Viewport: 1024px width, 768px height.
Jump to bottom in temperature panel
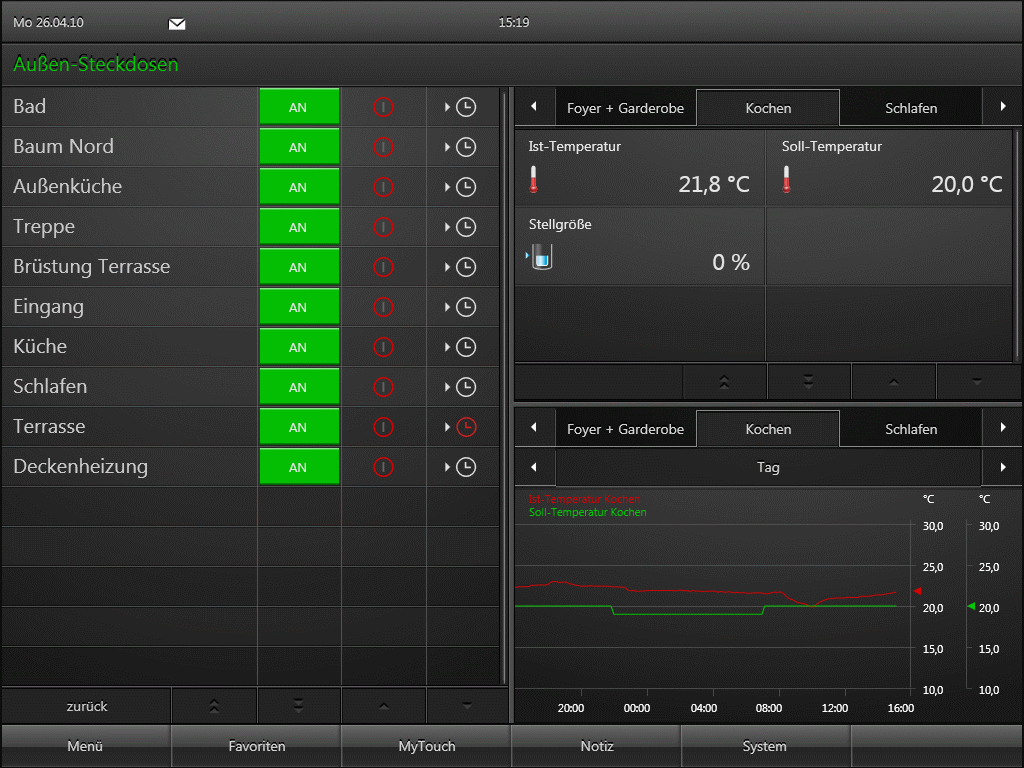[808, 382]
